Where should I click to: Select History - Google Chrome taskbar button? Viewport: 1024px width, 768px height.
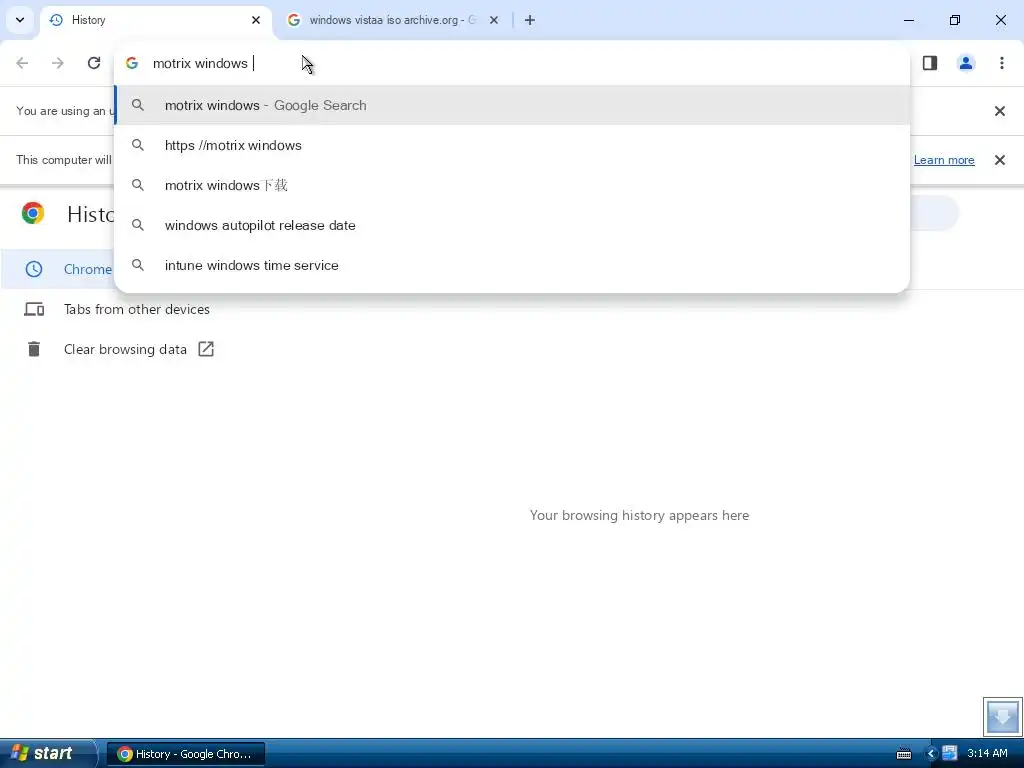(185, 754)
